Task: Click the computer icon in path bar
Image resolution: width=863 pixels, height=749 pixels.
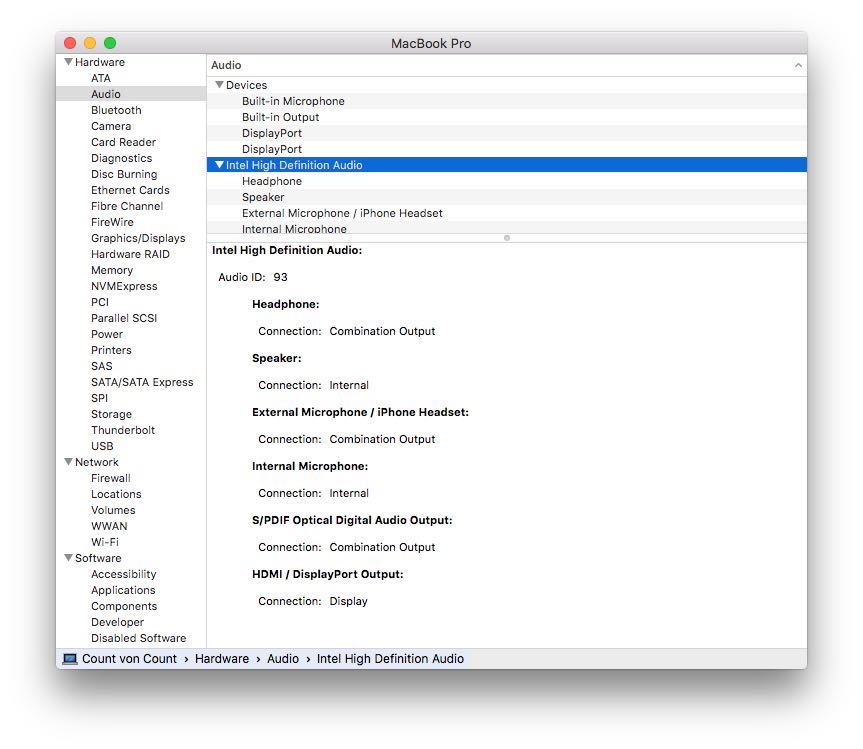Action: (70, 659)
